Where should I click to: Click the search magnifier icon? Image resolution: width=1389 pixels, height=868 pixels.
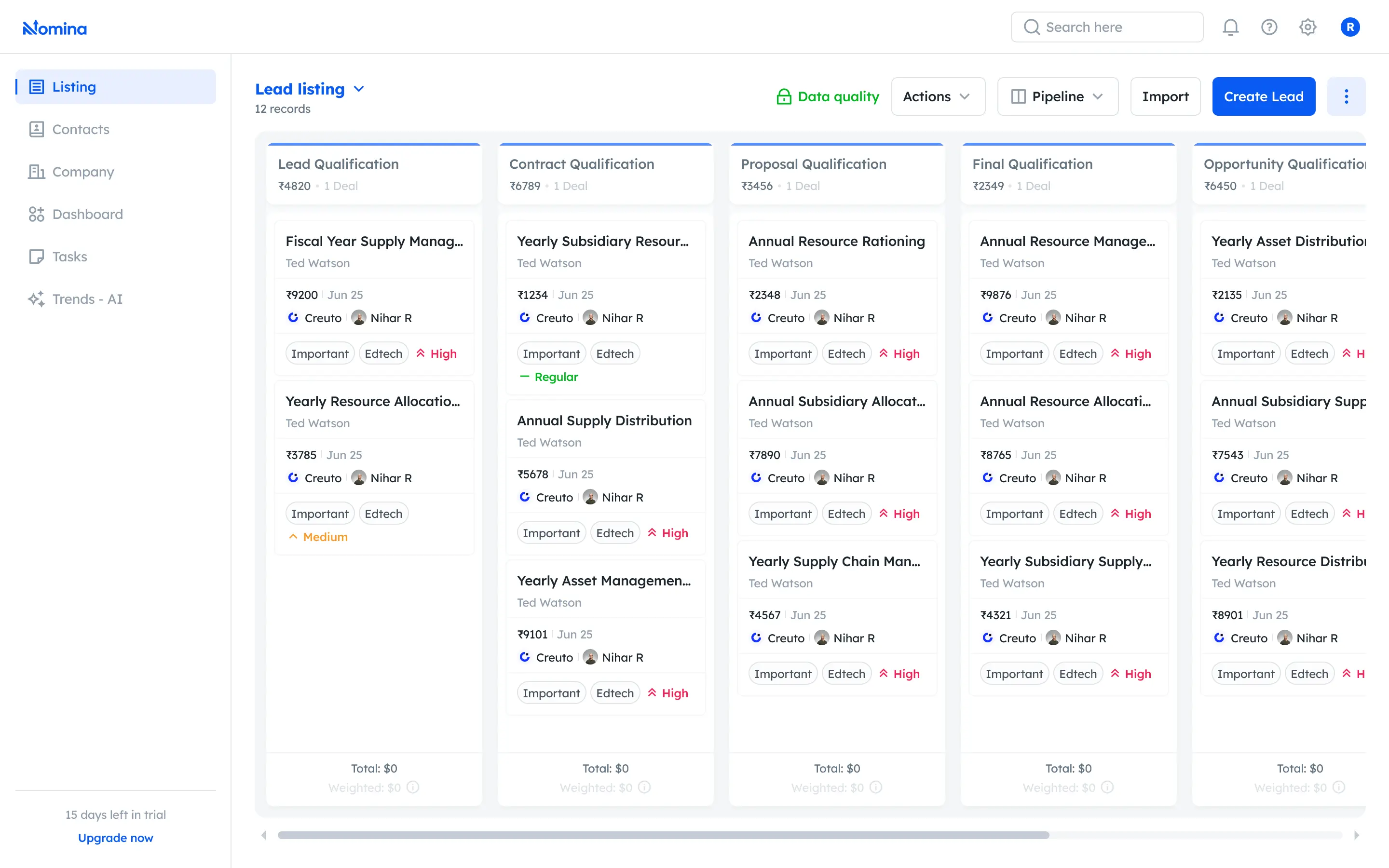coord(1032,27)
